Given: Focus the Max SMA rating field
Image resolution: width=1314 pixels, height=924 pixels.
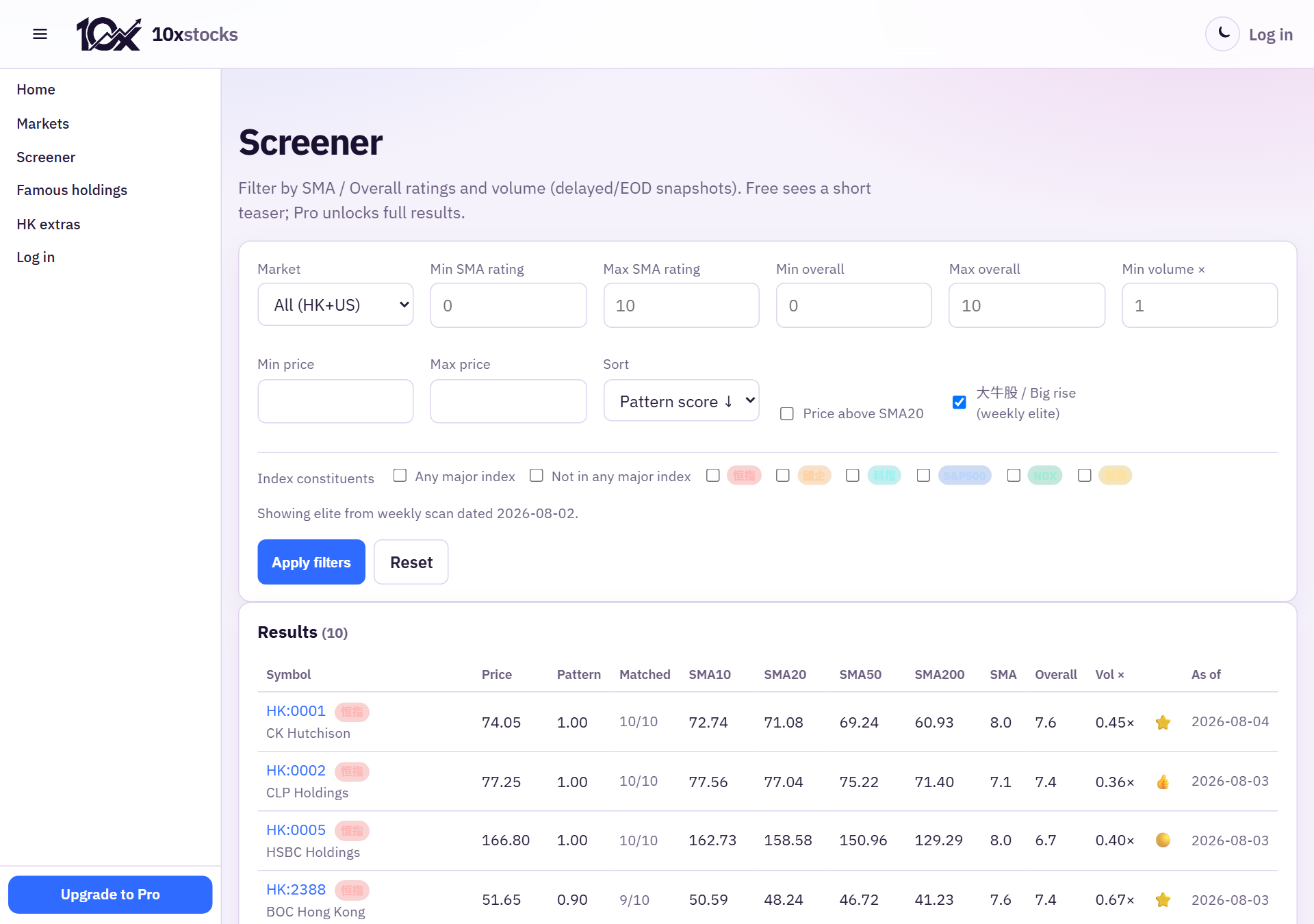Looking at the screenshot, I should (x=681, y=305).
